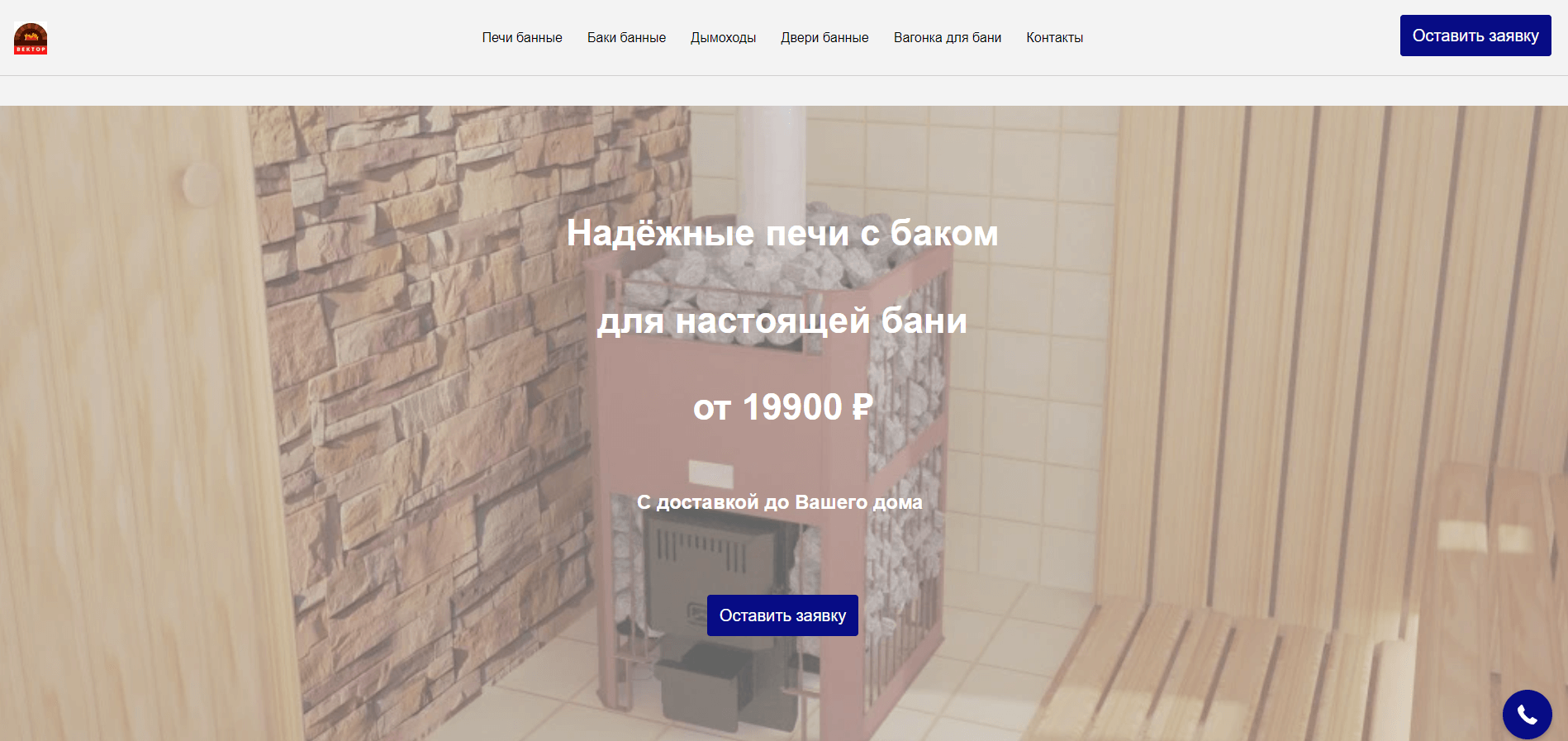Open the Контакты link
Screen dimensions: 1568x741
(1054, 38)
